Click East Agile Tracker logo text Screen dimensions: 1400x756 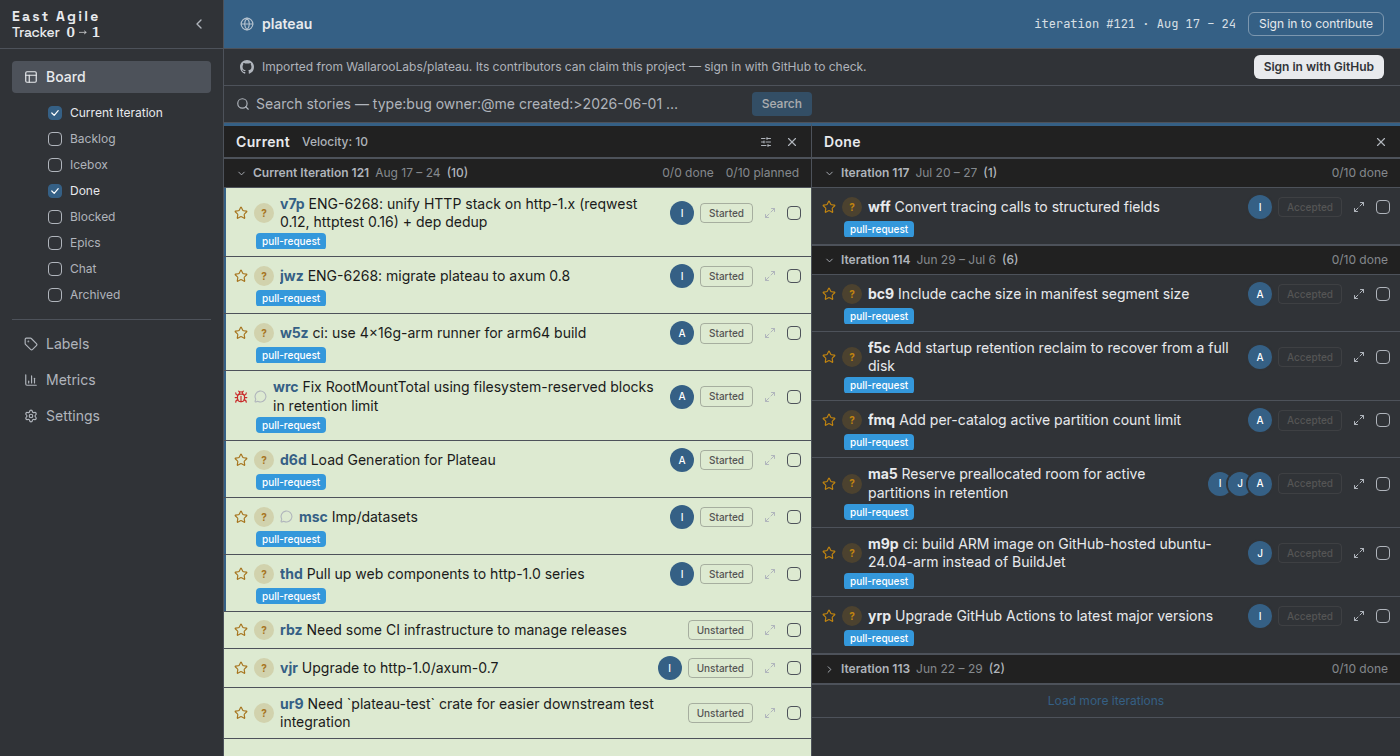[56, 24]
